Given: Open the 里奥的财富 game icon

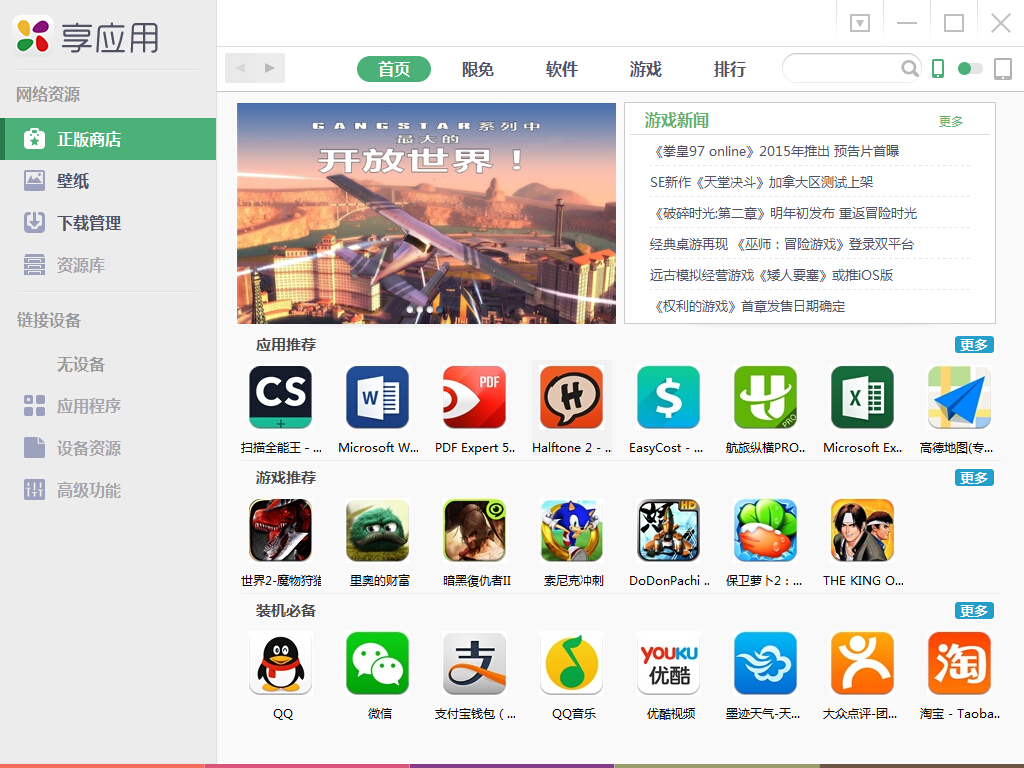Looking at the screenshot, I should (377, 530).
